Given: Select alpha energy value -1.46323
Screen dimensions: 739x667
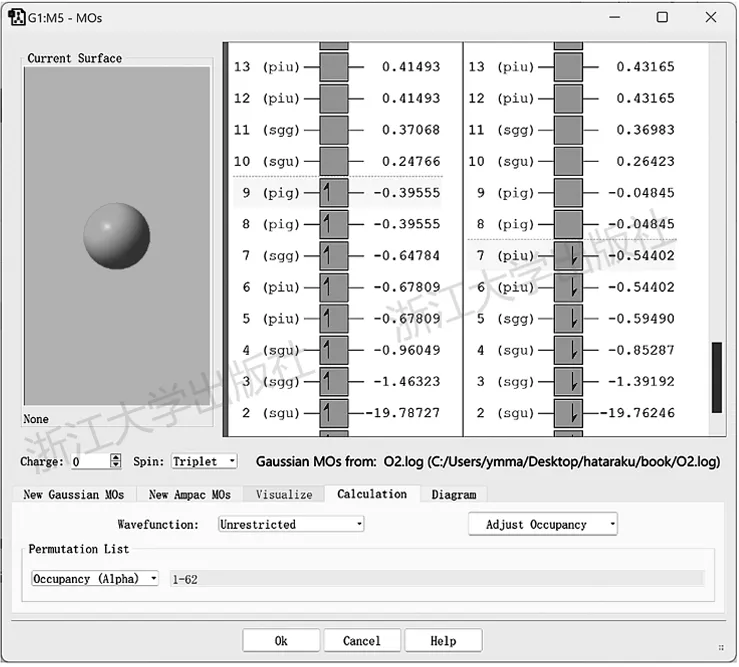Looking at the screenshot, I should [406, 382].
